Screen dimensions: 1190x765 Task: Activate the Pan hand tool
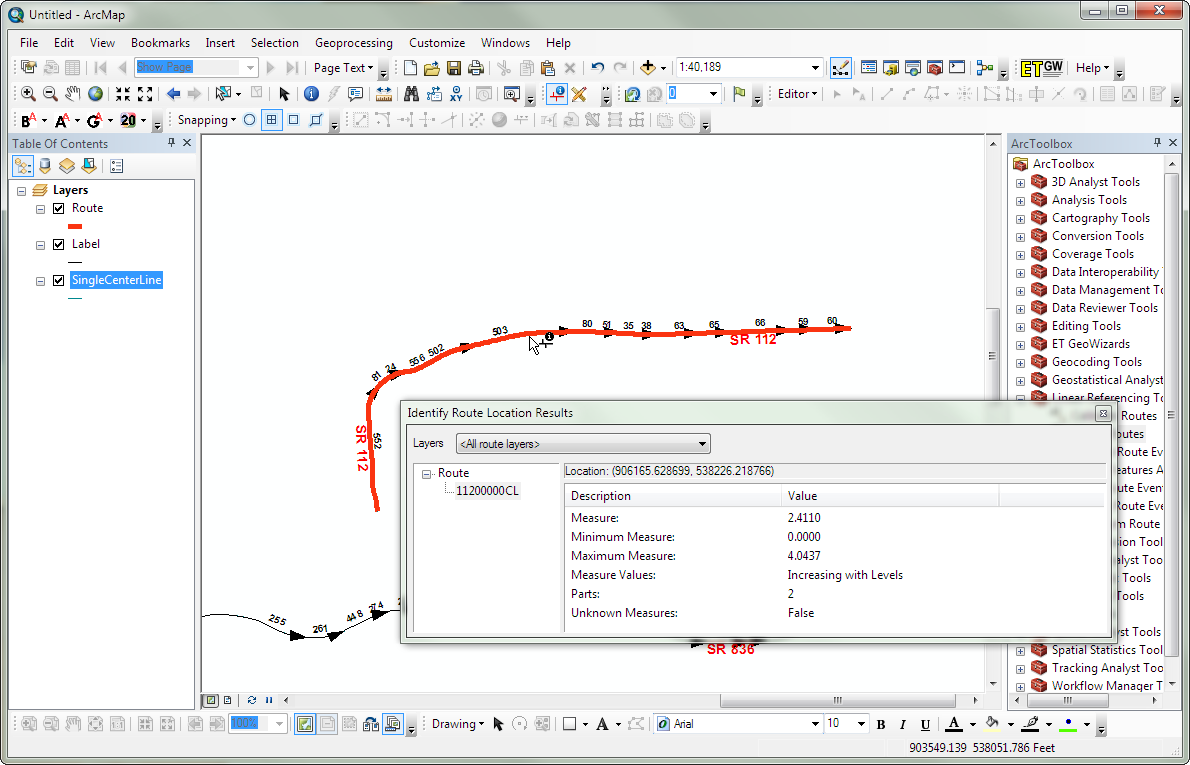click(x=72, y=94)
